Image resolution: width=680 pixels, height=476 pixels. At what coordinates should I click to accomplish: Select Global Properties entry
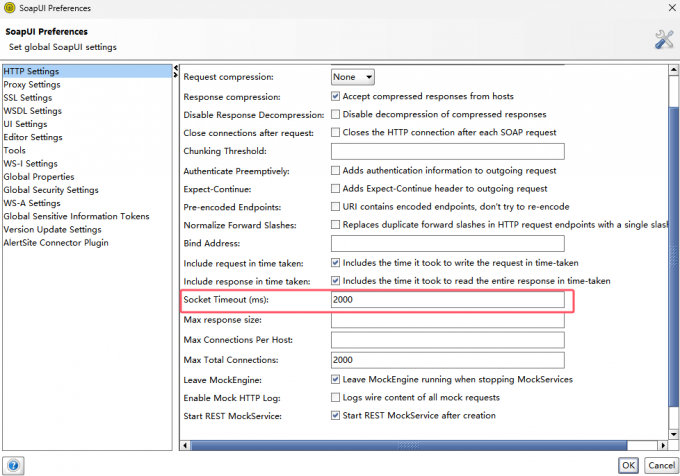pyautogui.click(x=87, y=177)
